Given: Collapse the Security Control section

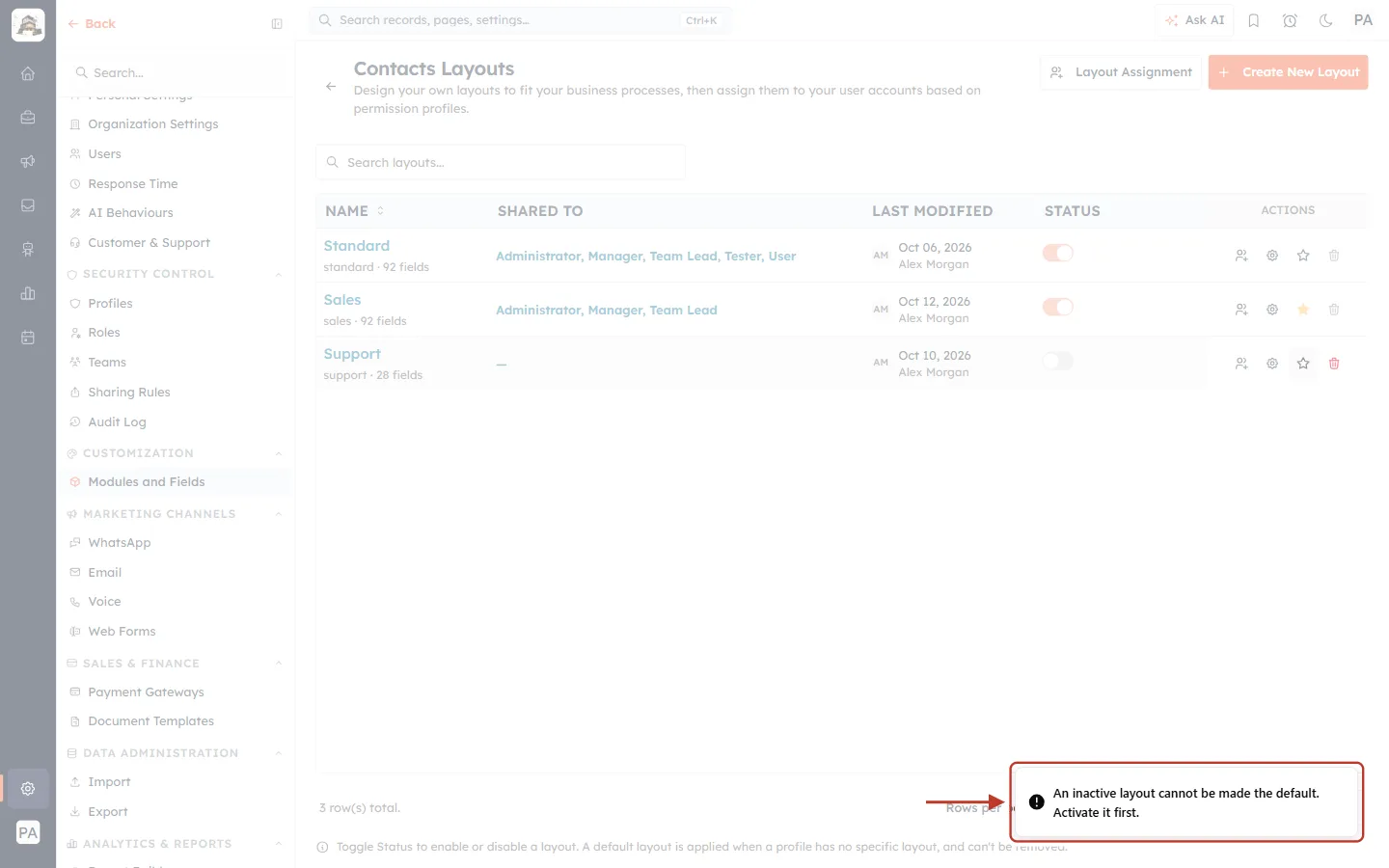Looking at the screenshot, I should point(279,275).
